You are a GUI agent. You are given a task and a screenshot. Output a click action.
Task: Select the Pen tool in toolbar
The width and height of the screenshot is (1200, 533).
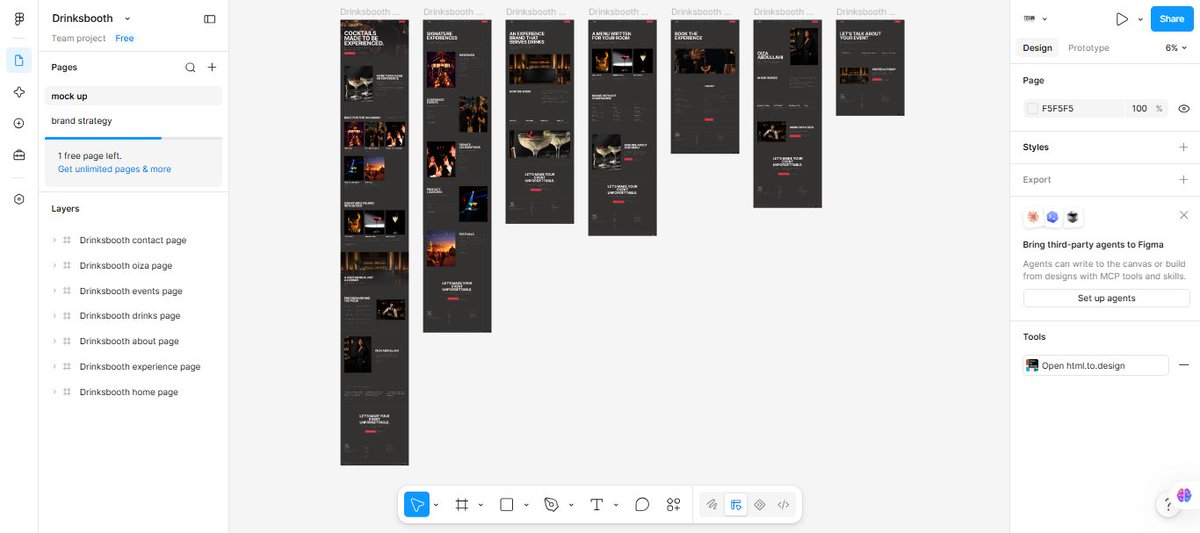(551, 505)
